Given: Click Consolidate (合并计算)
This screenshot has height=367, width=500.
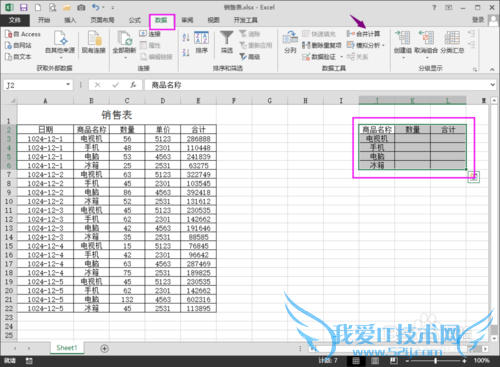Looking at the screenshot, I should point(363,34).
